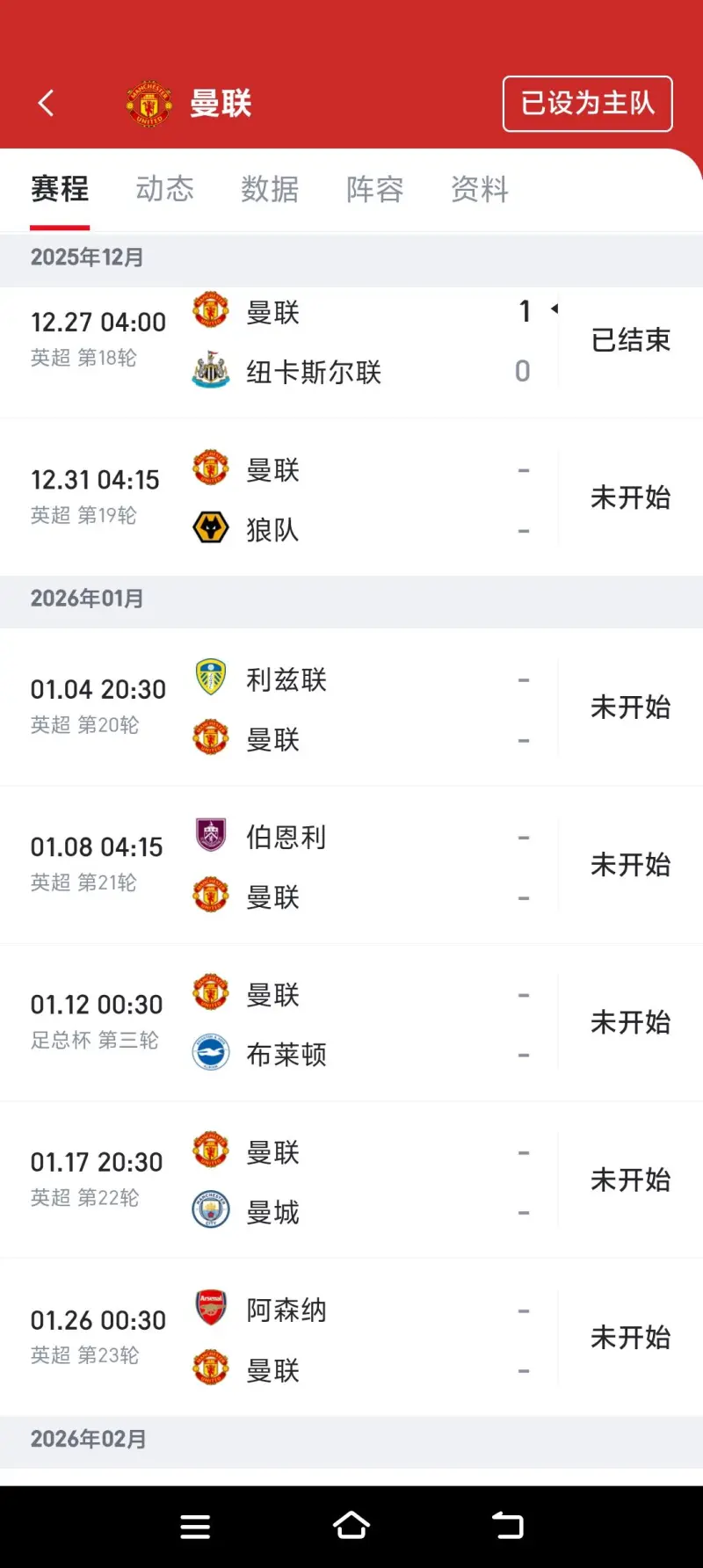Open recent apps via menu nav icon
This screenshot has height=1568, width=703.
click(195, 1527)
